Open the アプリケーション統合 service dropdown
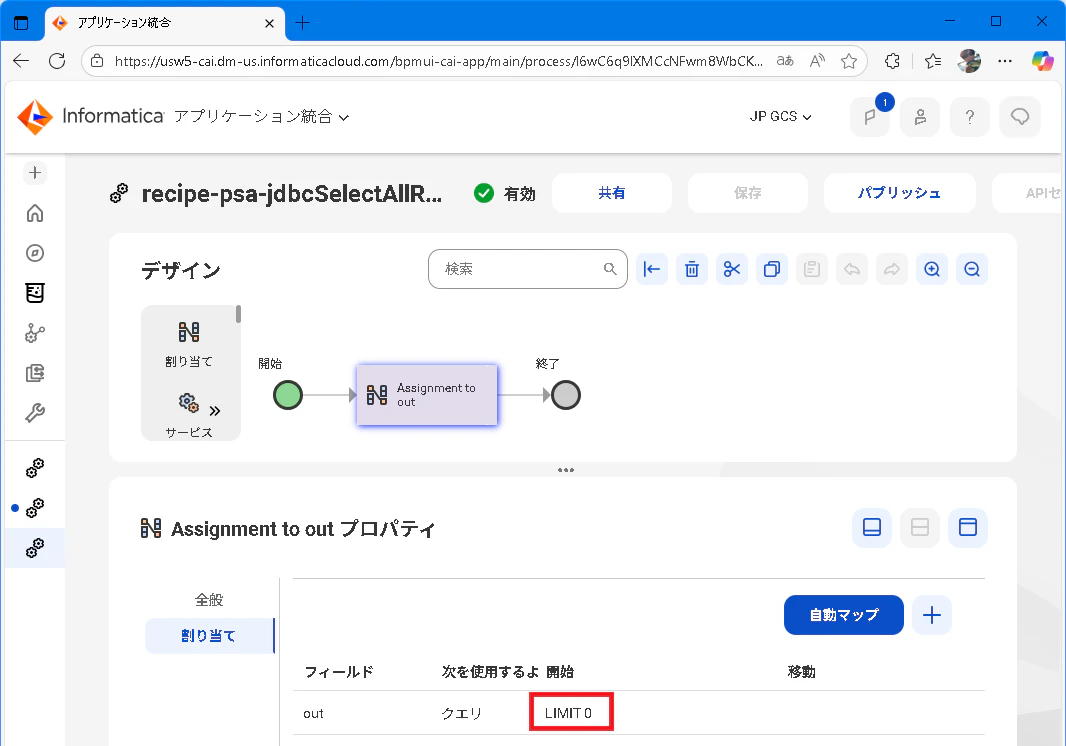1066x746 pixels. (x=262, y=117)
